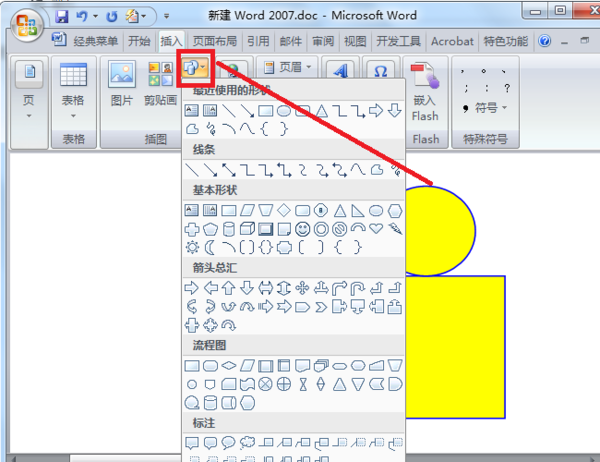Open the Header (页眉) dropdown
Viewport: 600px width, 462px height.
coord(288,67)
